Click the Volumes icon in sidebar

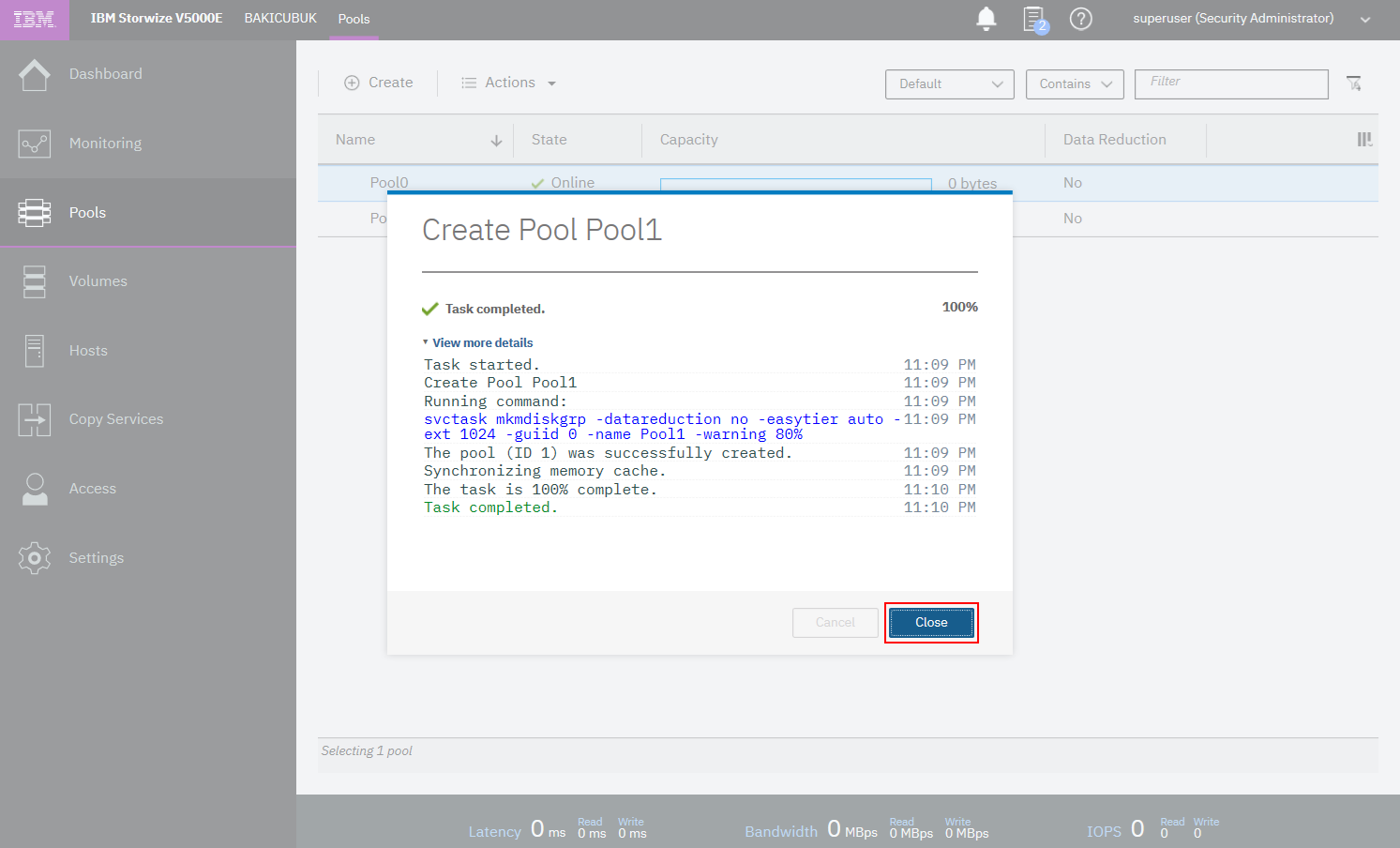(35, 281)
